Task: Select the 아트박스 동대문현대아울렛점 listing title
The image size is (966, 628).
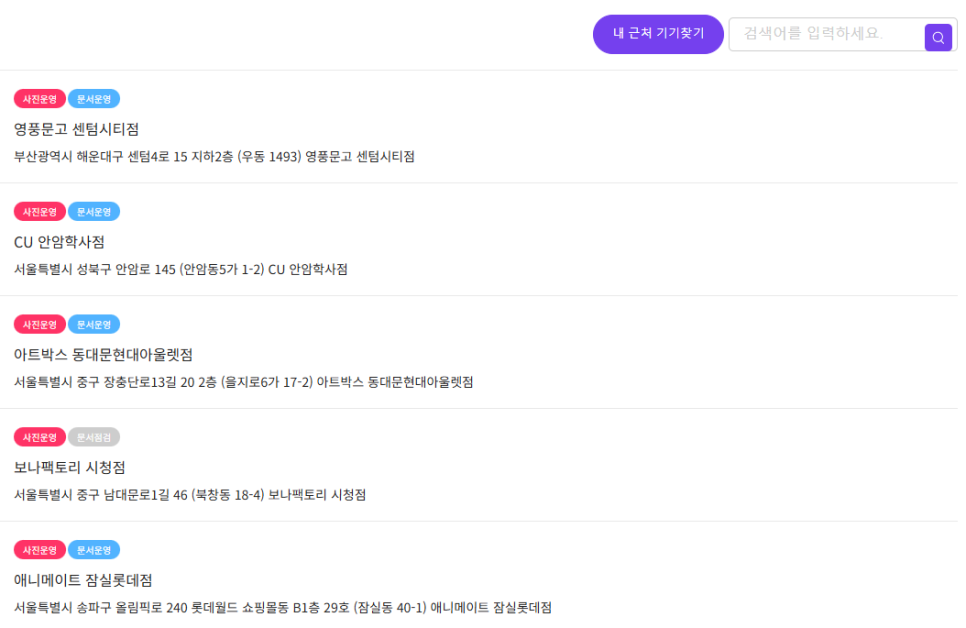Action: 103,355
